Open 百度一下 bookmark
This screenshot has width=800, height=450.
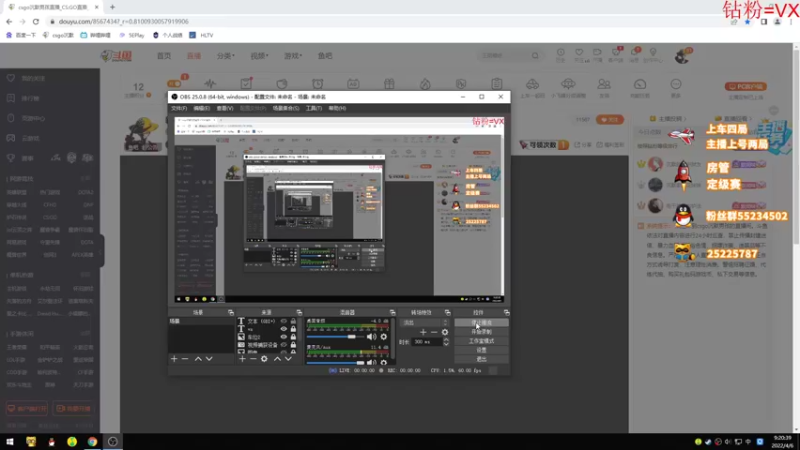(21, 35)
